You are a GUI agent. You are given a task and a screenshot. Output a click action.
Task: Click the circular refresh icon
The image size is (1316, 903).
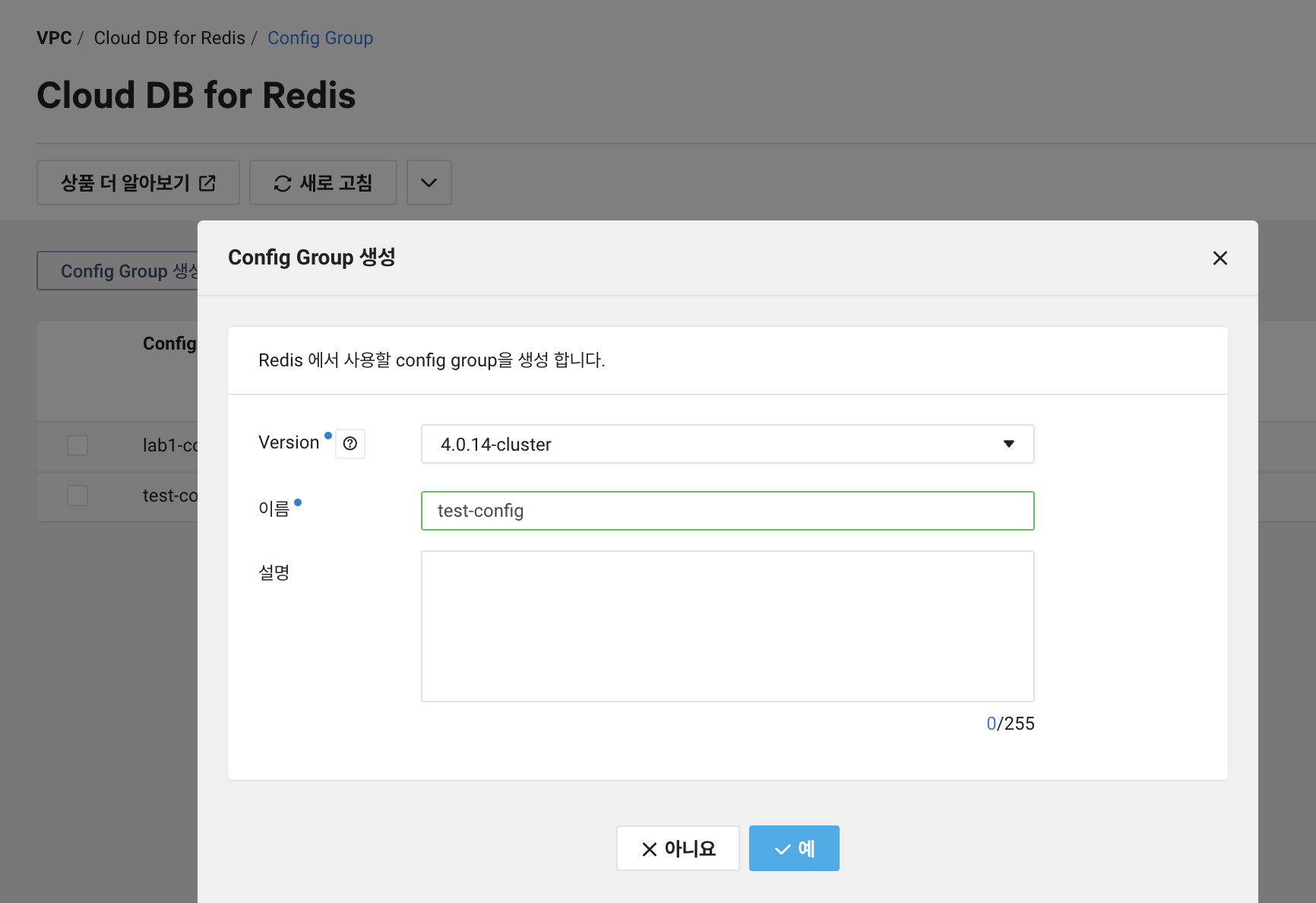(x=283, y=183)
